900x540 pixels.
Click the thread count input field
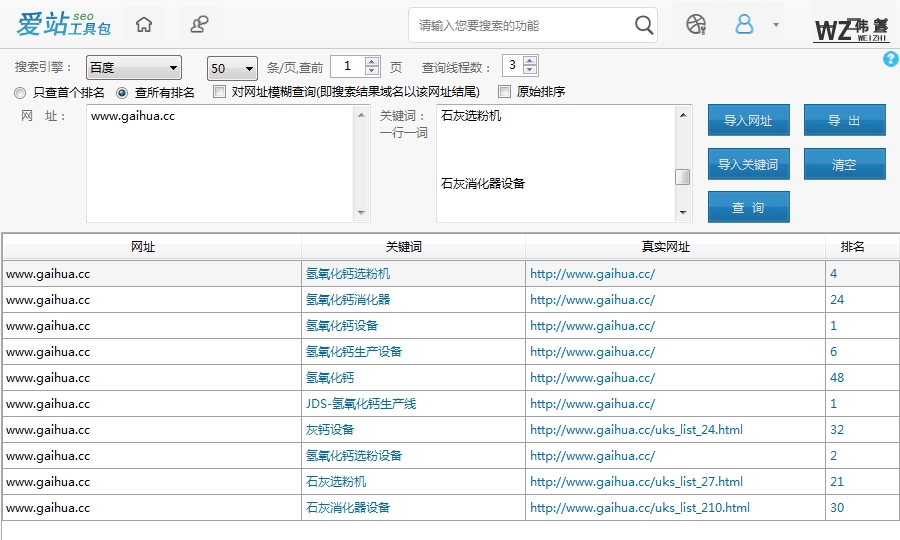[x=513, y=65]
